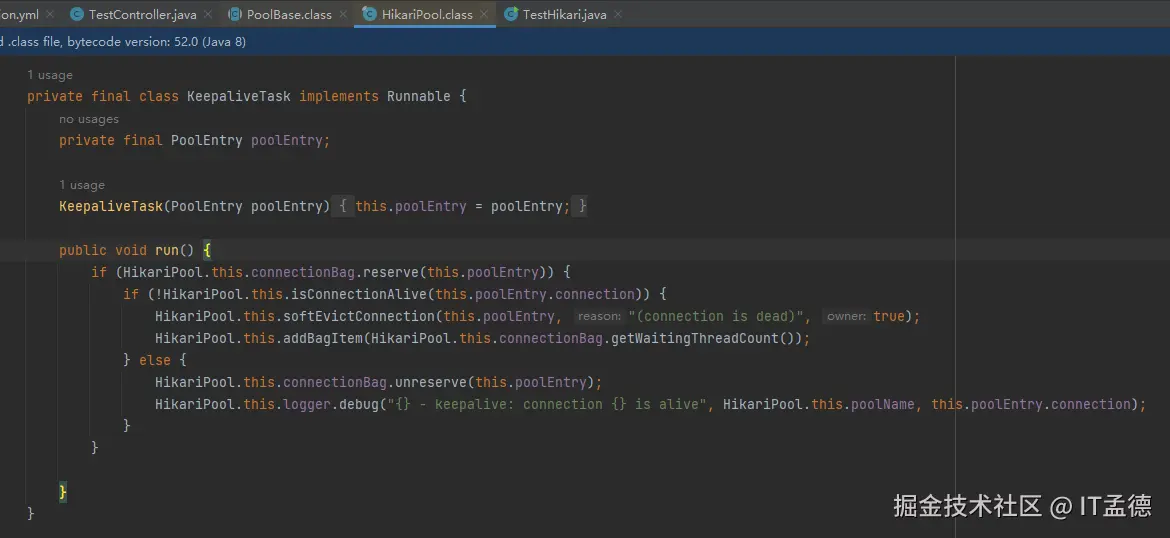Viewport: 1170px width, 538px height.
Task: Select the HikariPool.class tab
Action: [427, 14]
